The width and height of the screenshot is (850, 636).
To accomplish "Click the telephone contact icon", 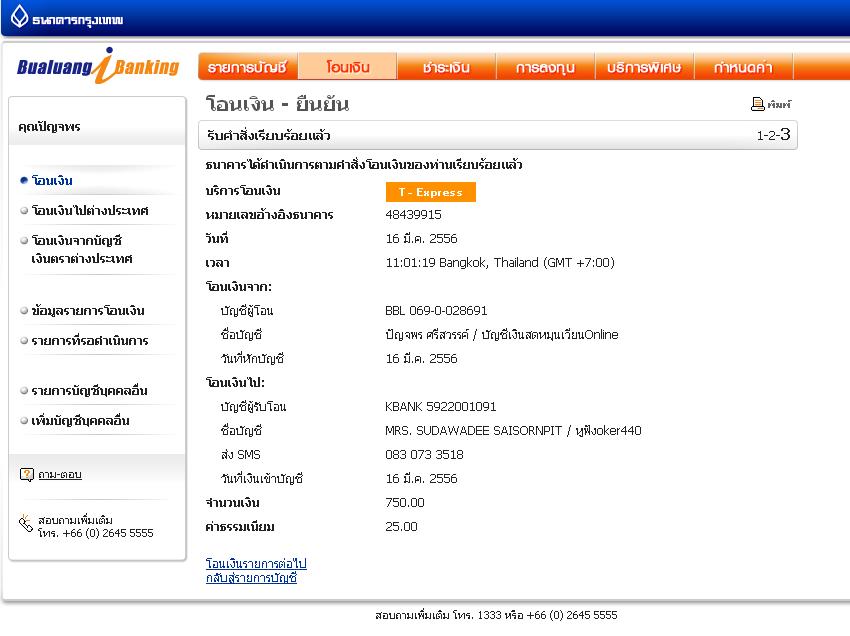I will (25, 523).
